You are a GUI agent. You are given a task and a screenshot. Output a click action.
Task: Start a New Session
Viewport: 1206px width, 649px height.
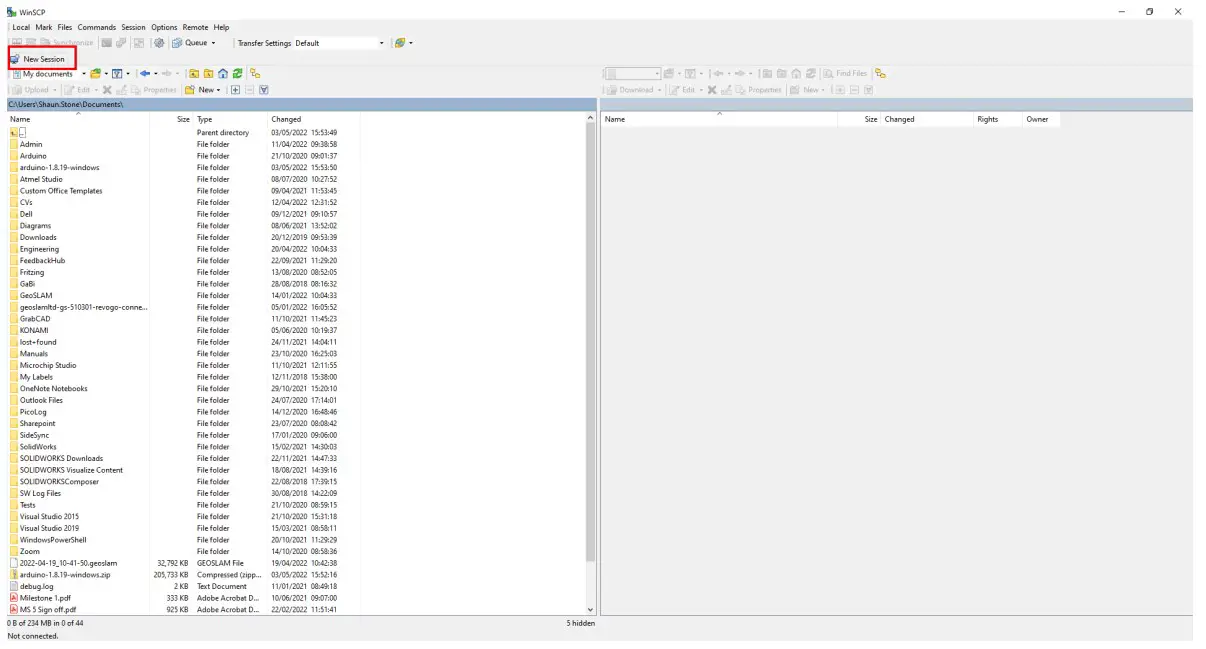pos(40,59)
